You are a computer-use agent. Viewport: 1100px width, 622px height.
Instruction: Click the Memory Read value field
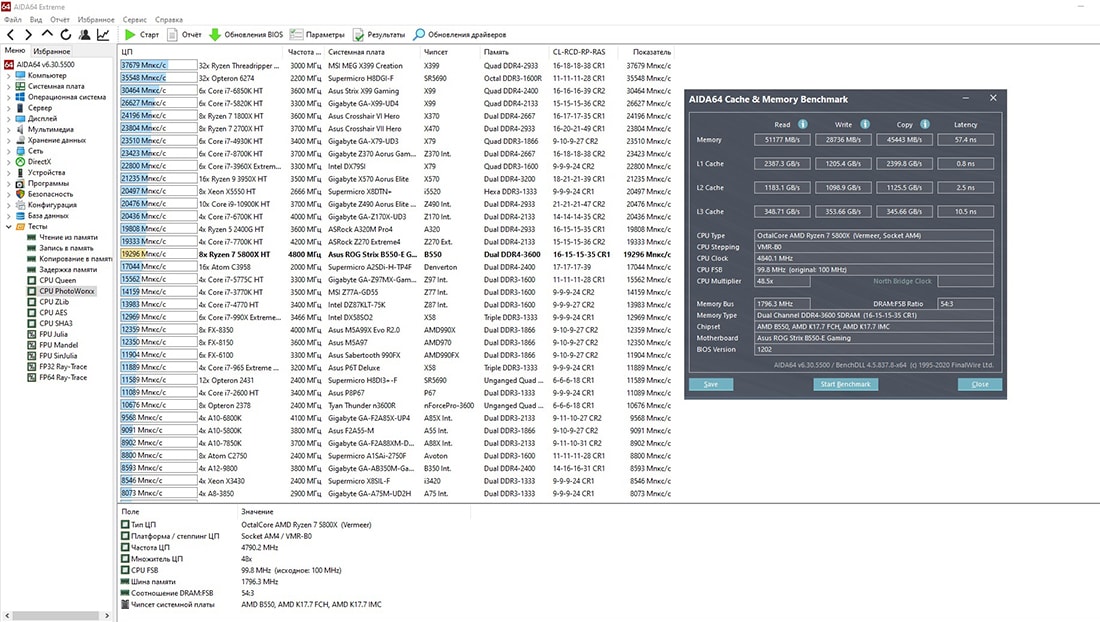(782, 140)
